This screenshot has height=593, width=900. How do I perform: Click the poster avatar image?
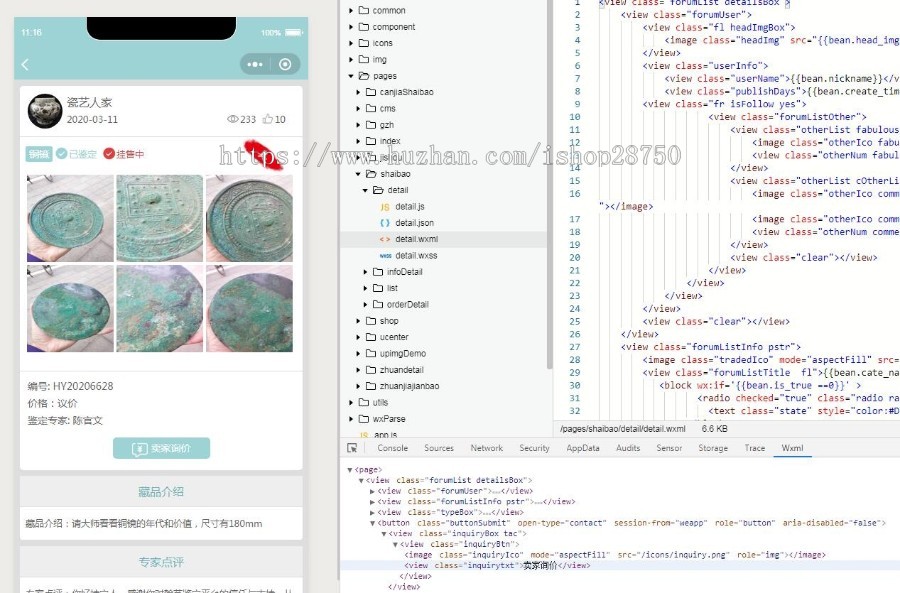[x=45, y=111]
